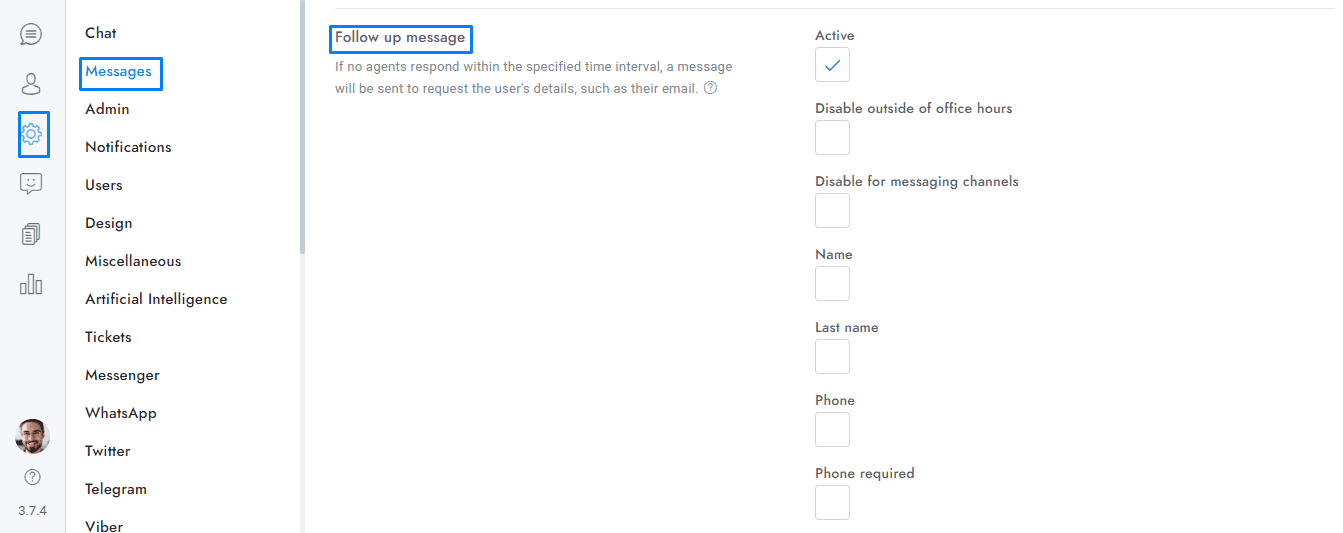Enable Disable for messaging channels checkbox

(832, 211)
